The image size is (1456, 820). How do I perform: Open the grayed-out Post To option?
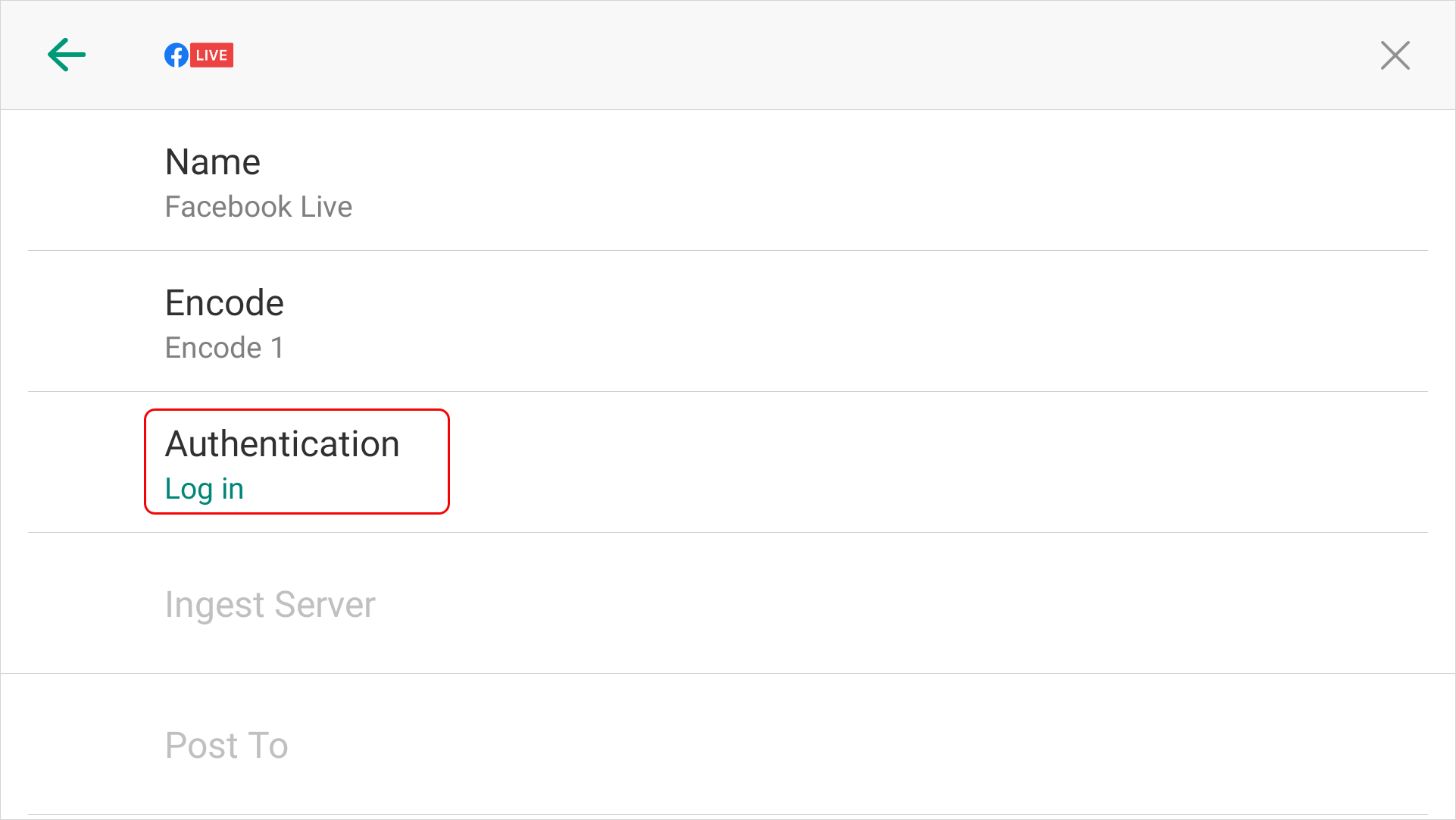click(x=227, y=746)
